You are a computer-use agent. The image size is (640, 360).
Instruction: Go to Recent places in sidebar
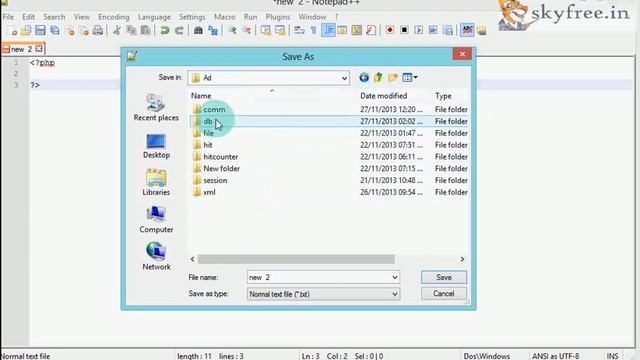(x=156, y=107)
